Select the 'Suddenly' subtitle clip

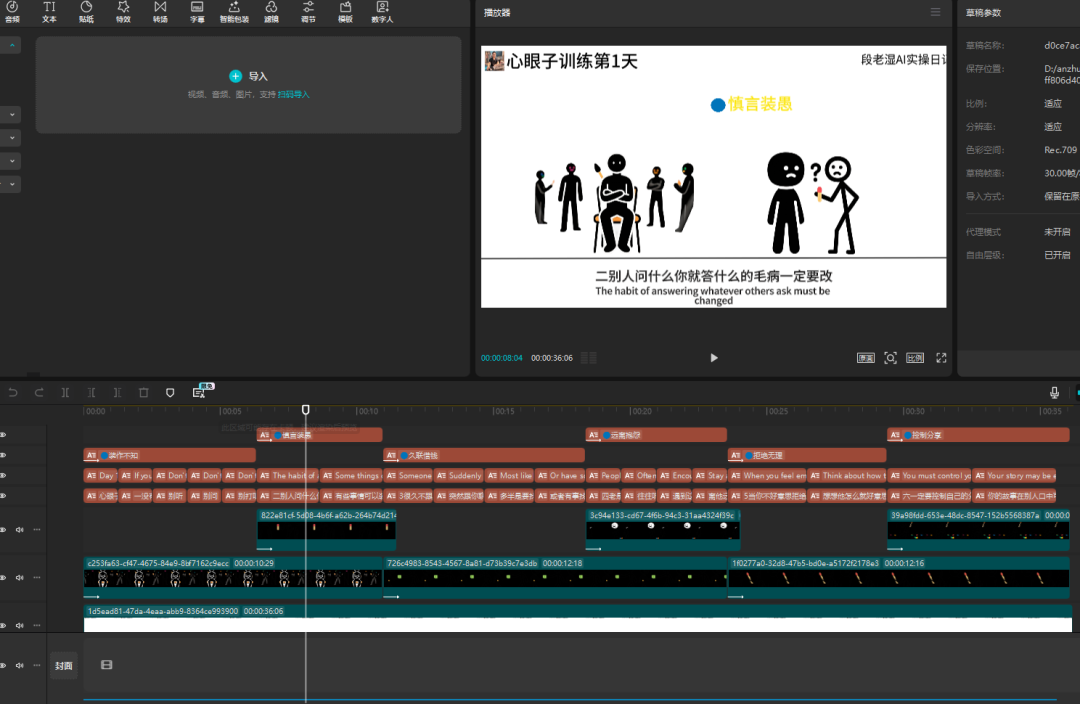tap(459, 475)
